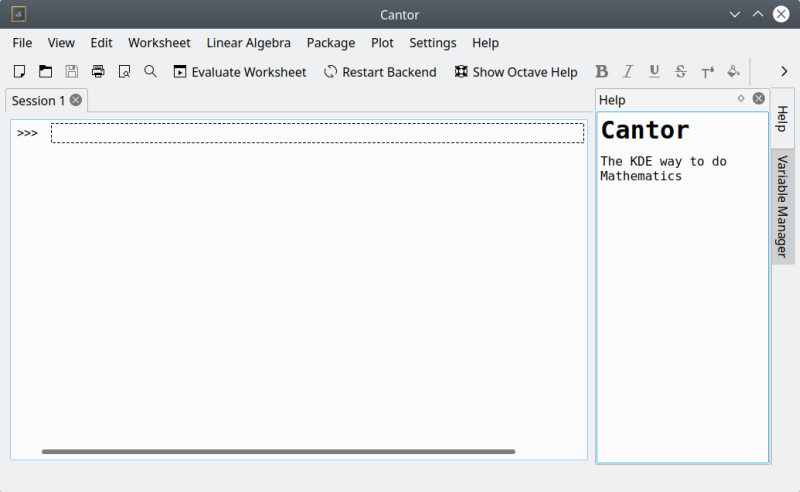
Task: Float the Help panel using the diamond icon
Action: tap(741, 99)
